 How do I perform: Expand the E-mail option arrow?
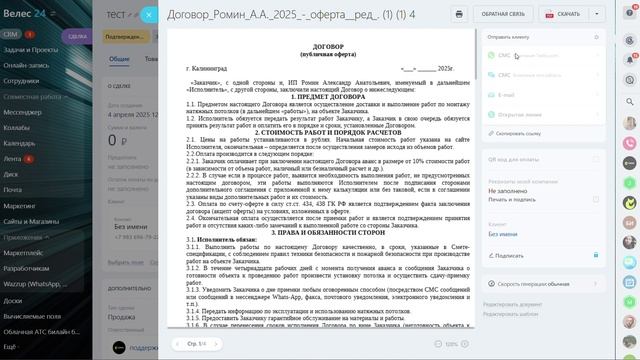coord(598,95)
